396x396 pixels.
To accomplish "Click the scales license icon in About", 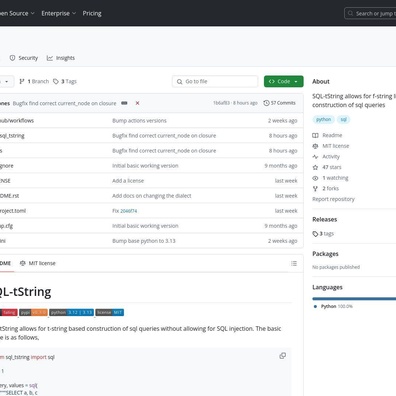I will (315, 146).
